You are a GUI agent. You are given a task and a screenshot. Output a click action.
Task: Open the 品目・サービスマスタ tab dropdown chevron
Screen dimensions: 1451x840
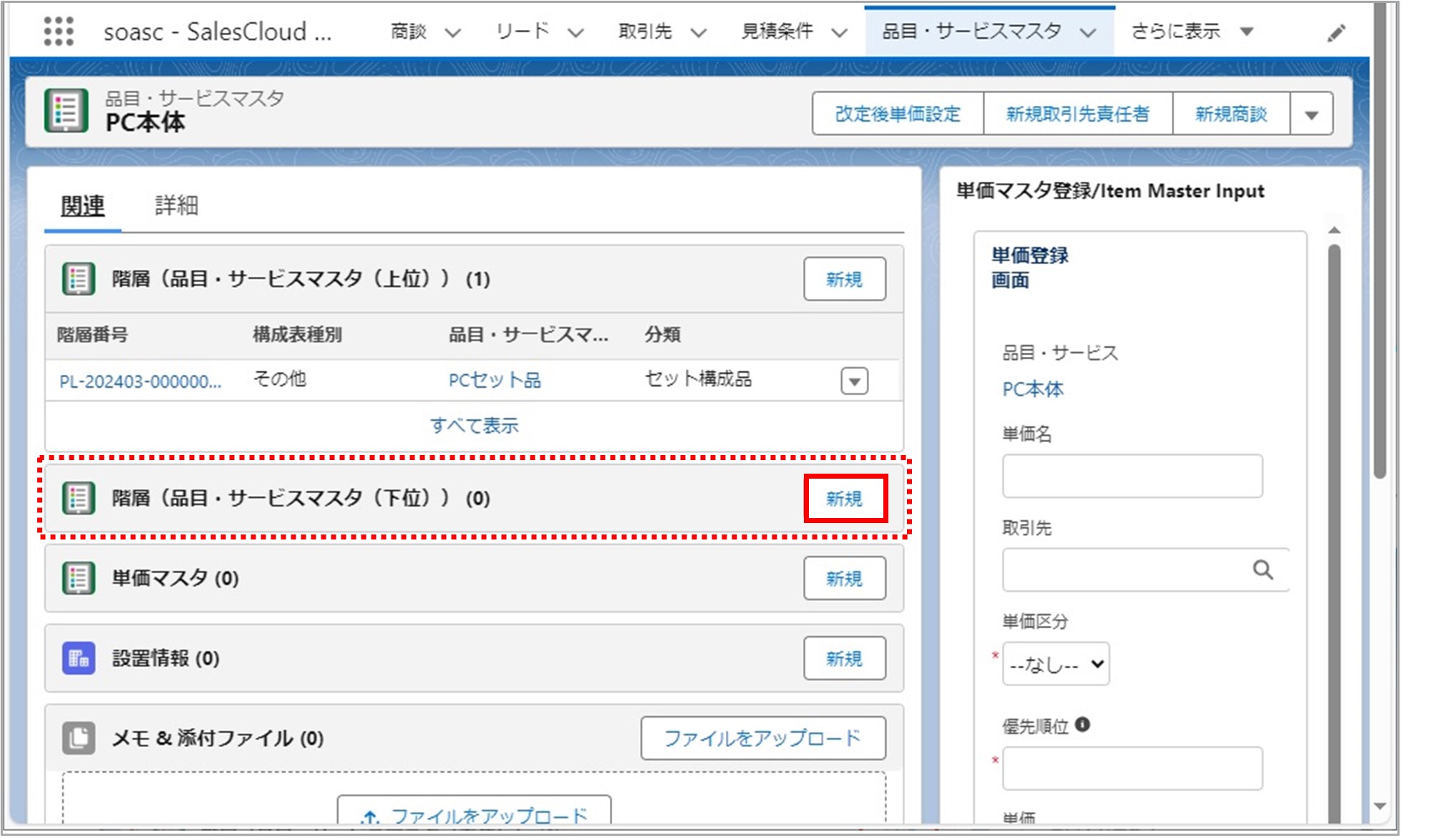(1088, 32)
